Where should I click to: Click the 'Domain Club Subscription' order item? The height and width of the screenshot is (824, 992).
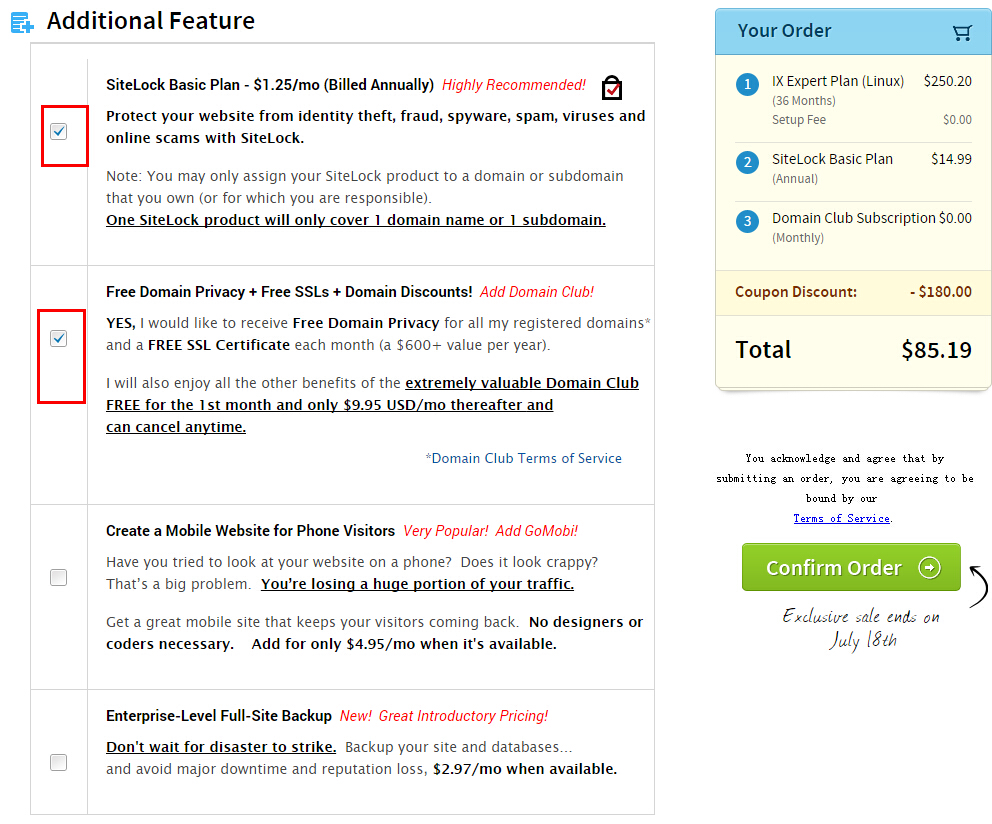click(x=853, y=218)
